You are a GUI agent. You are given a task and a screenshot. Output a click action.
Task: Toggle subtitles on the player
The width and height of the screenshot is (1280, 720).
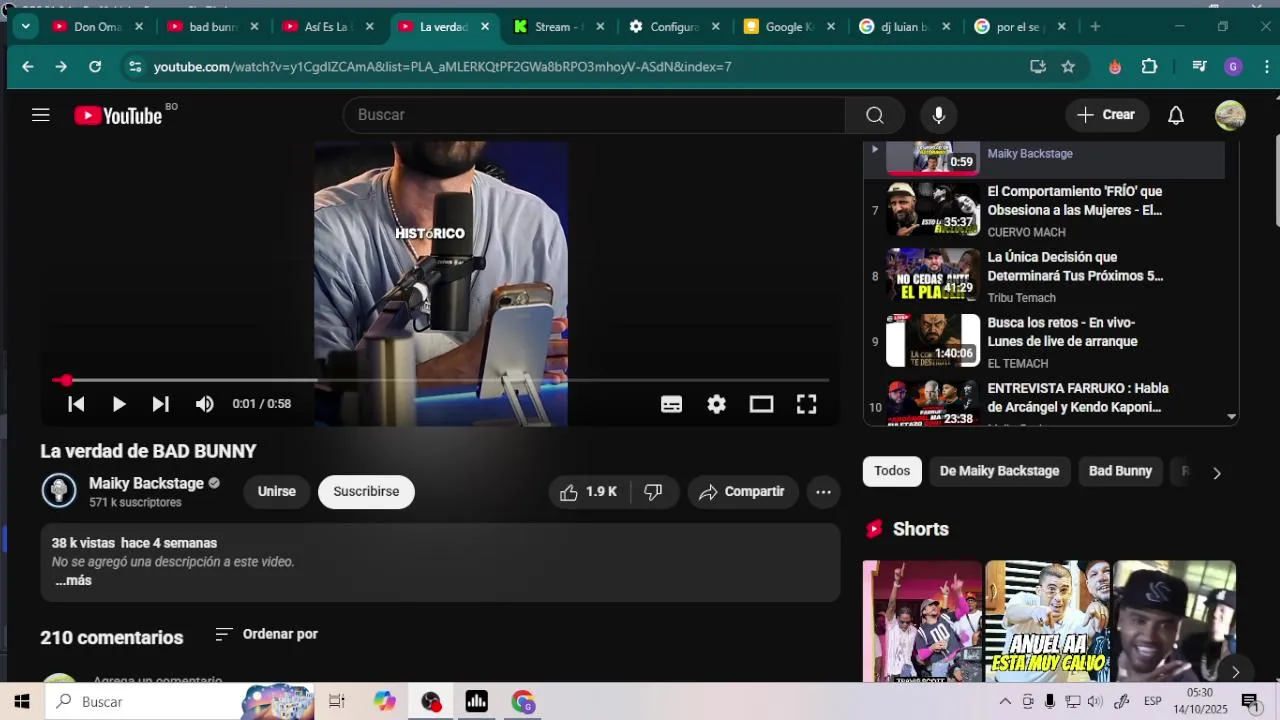point(671,404)
